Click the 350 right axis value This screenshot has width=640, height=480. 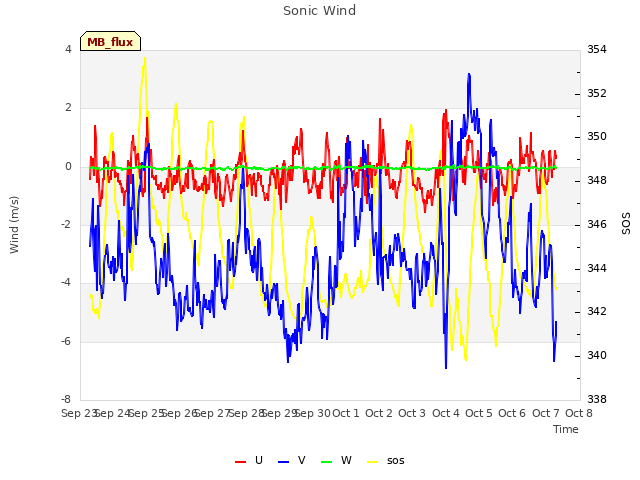tap(597, 136)
